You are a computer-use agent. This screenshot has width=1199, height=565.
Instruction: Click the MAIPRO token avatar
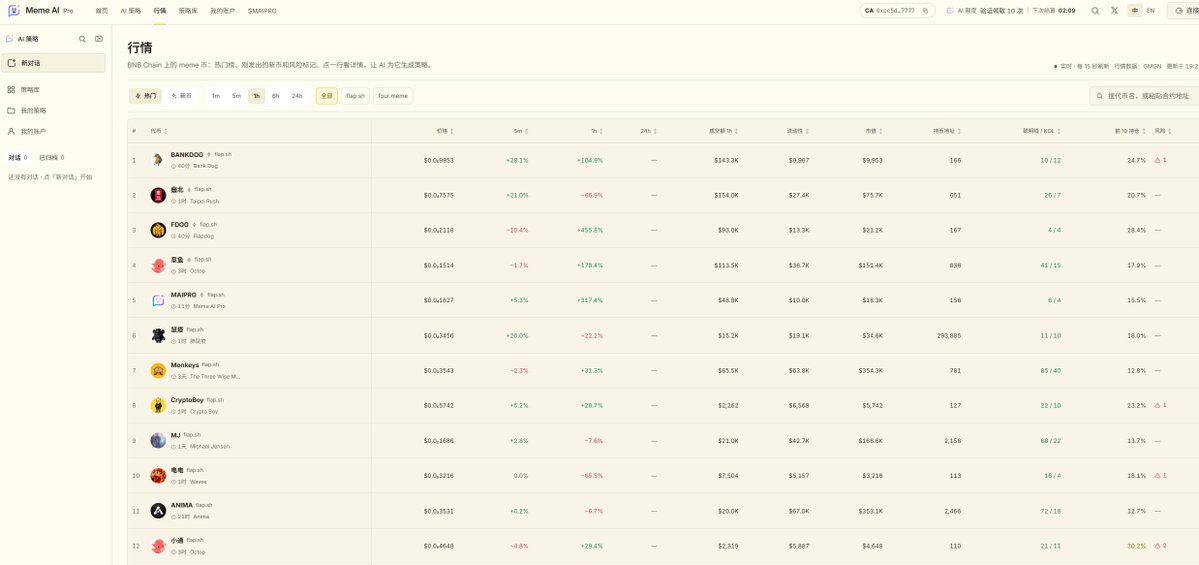(158, 300)
